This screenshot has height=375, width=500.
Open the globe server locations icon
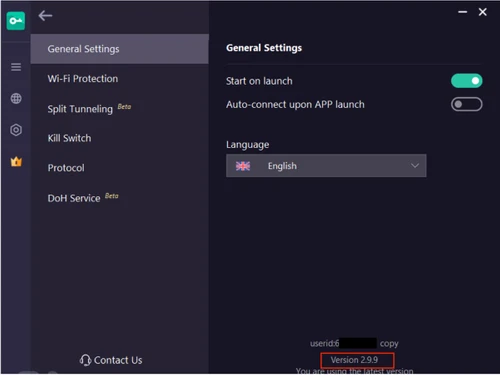(16, 98)
